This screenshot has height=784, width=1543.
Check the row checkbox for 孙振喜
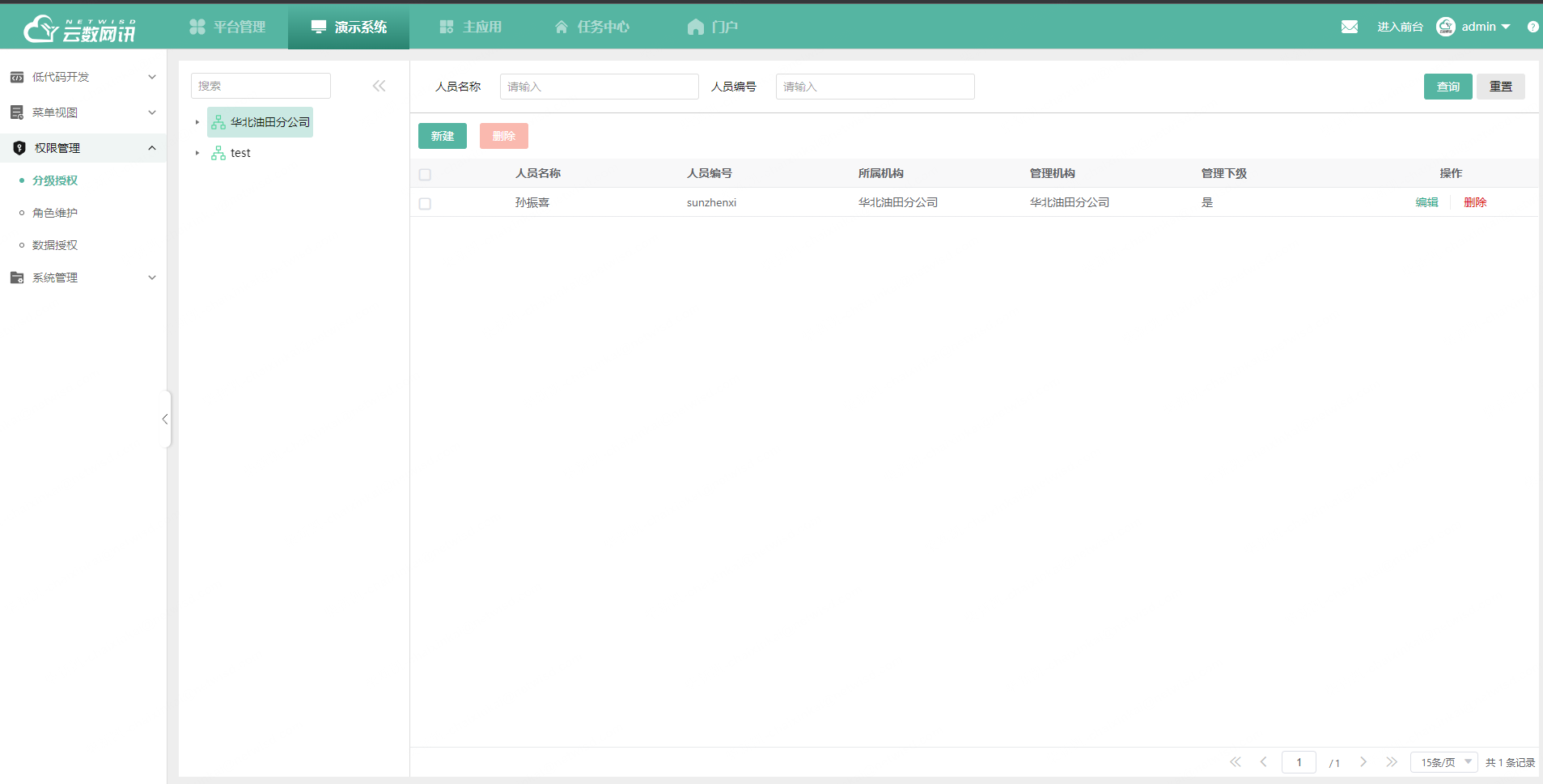coord(425,204)
